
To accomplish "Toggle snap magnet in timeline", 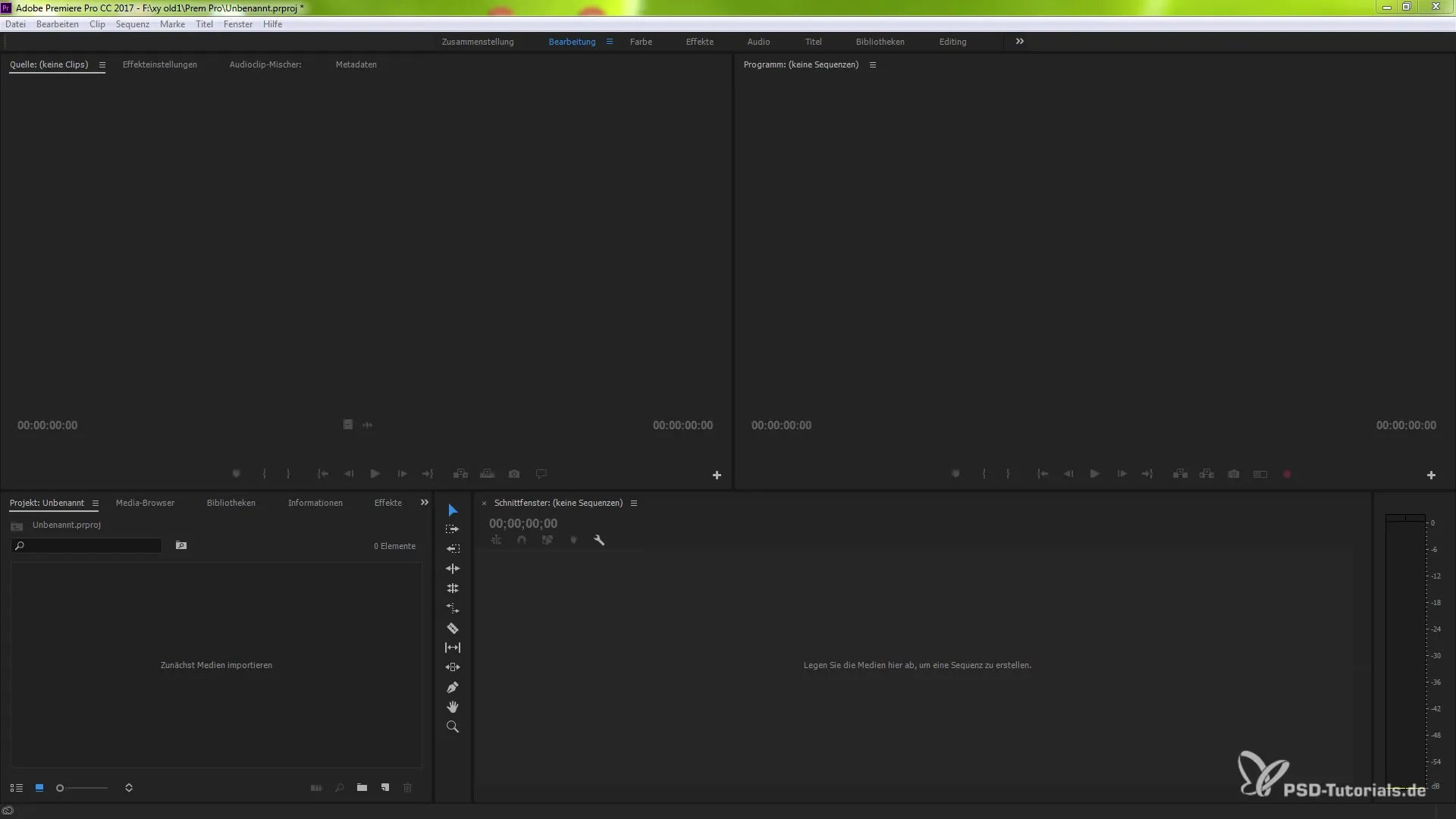I will click(522, 540).
